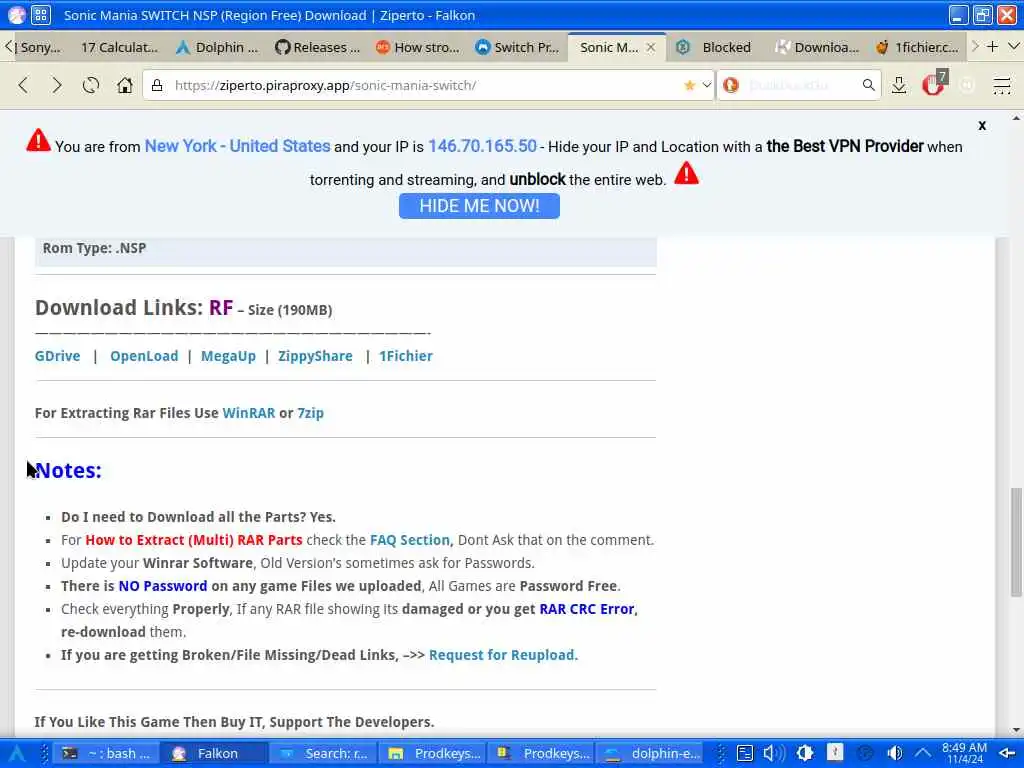The height and width of the screenshot is (768, 1024).
Task: Open the first Prodkeys folder taskbar window
Action: pos(432,754)
